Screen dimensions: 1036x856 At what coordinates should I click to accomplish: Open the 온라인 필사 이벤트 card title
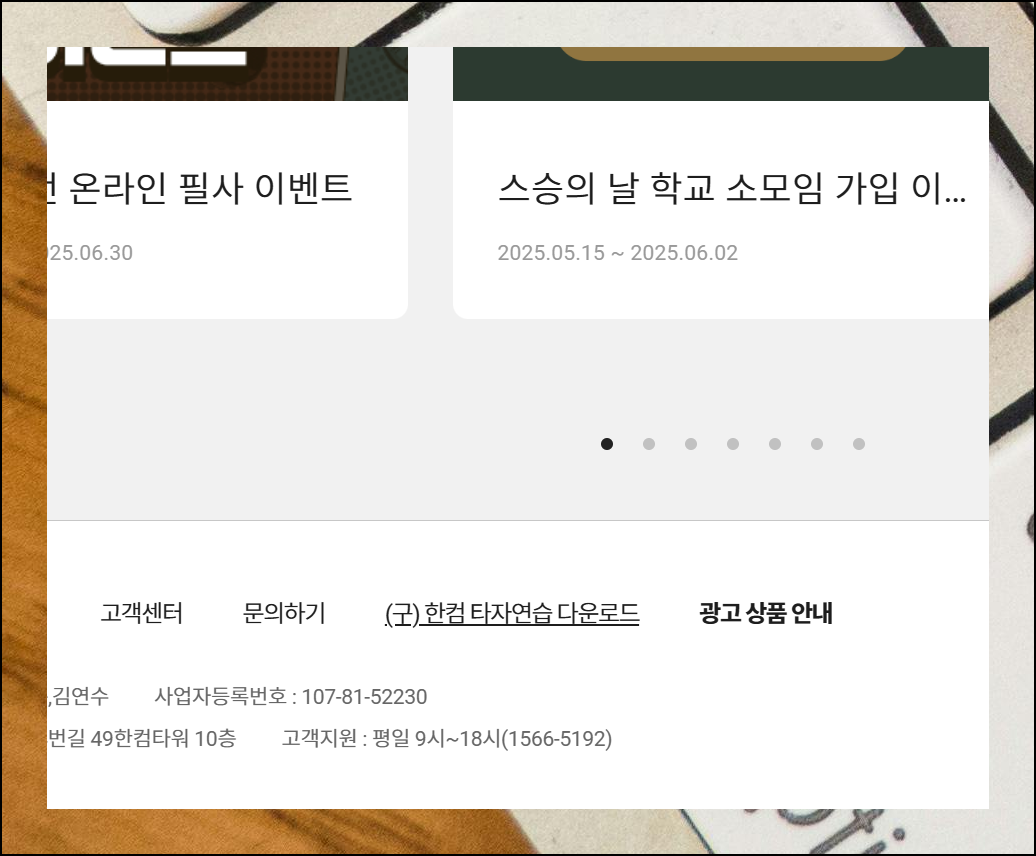tap(200, 188)
